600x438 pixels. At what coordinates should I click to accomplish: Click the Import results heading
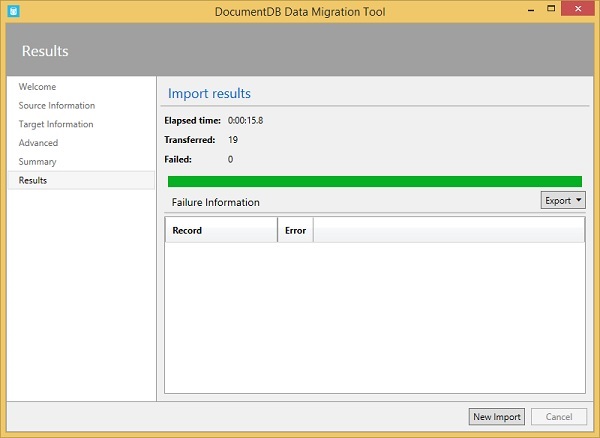pyautogui.click(x=209, y=94)
